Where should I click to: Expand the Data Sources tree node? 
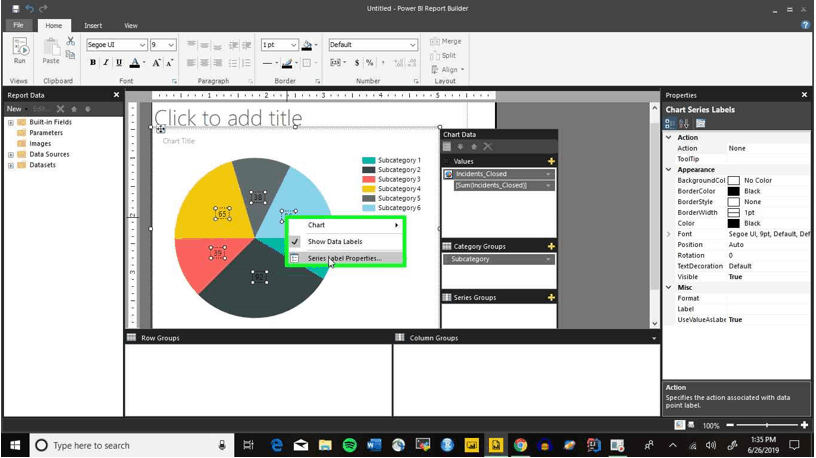pos(10,155)
